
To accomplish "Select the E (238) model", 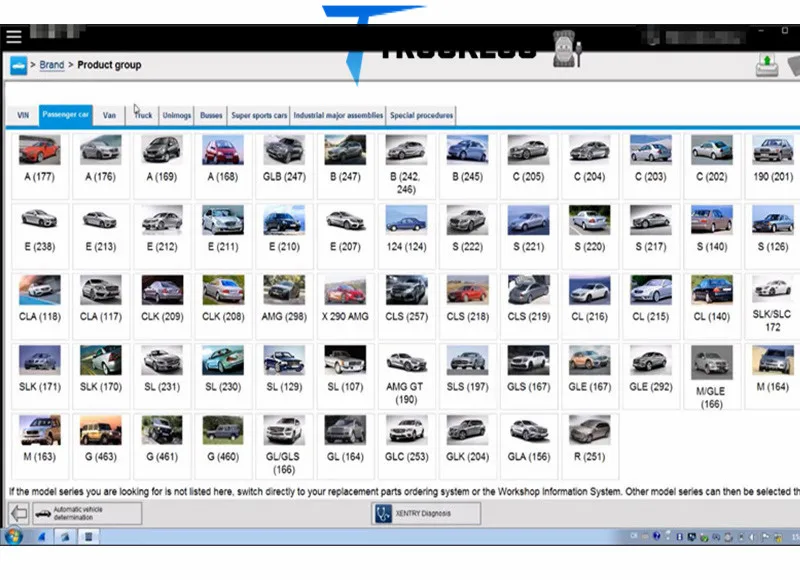I will (40, 235).
